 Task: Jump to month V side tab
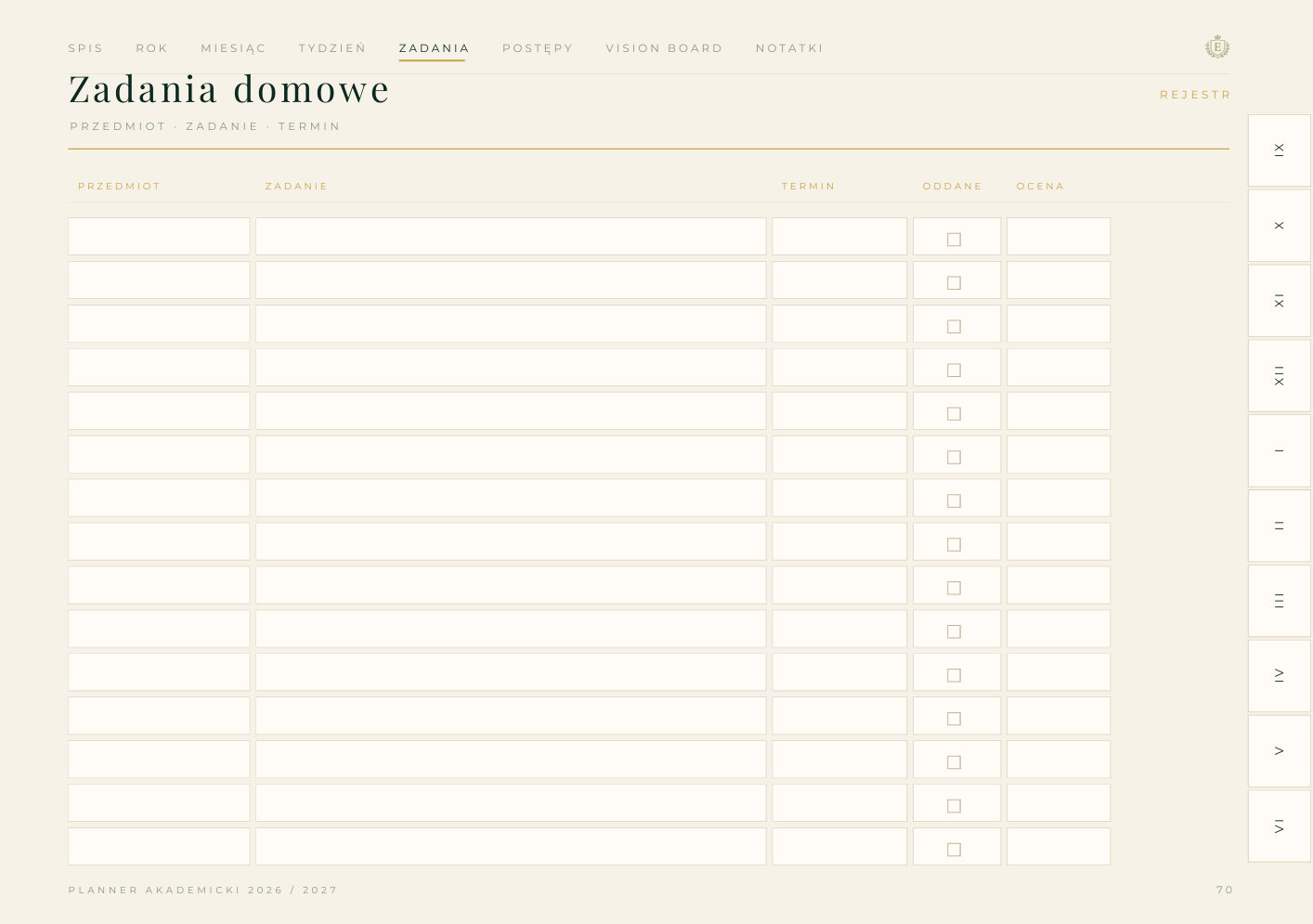[1280, 751]
